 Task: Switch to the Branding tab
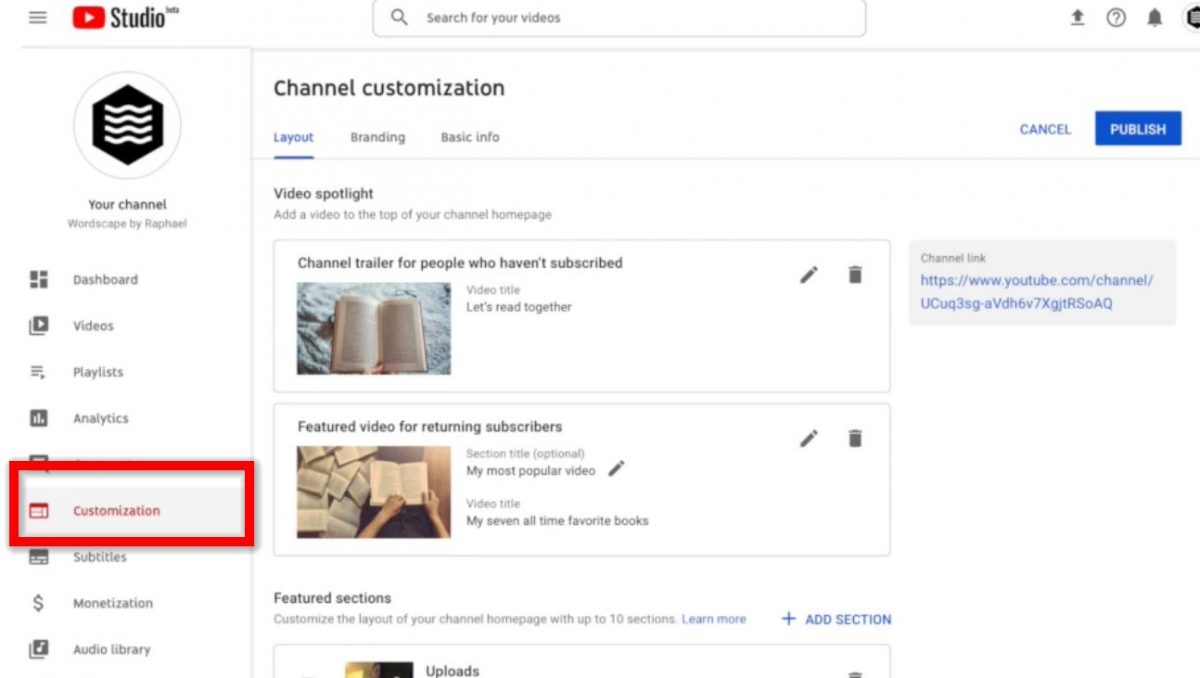tap(377, 137)
